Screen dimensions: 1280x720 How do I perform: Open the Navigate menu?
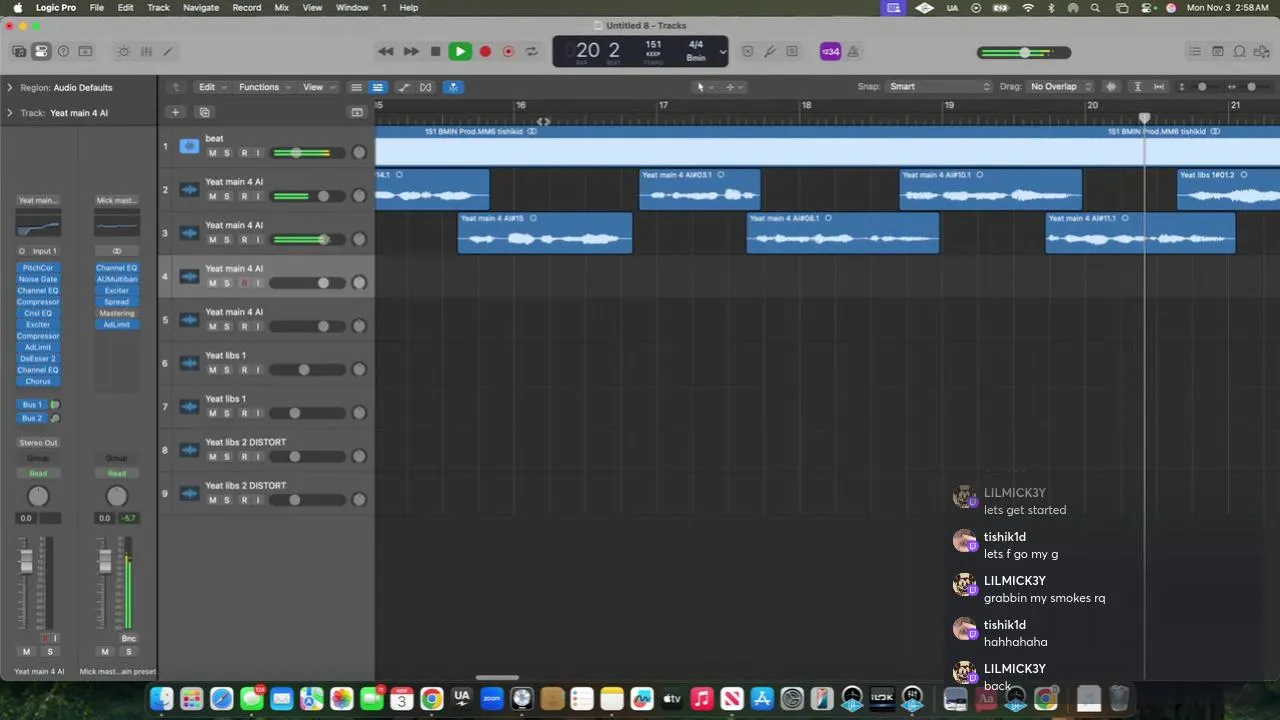click(201, 7)
